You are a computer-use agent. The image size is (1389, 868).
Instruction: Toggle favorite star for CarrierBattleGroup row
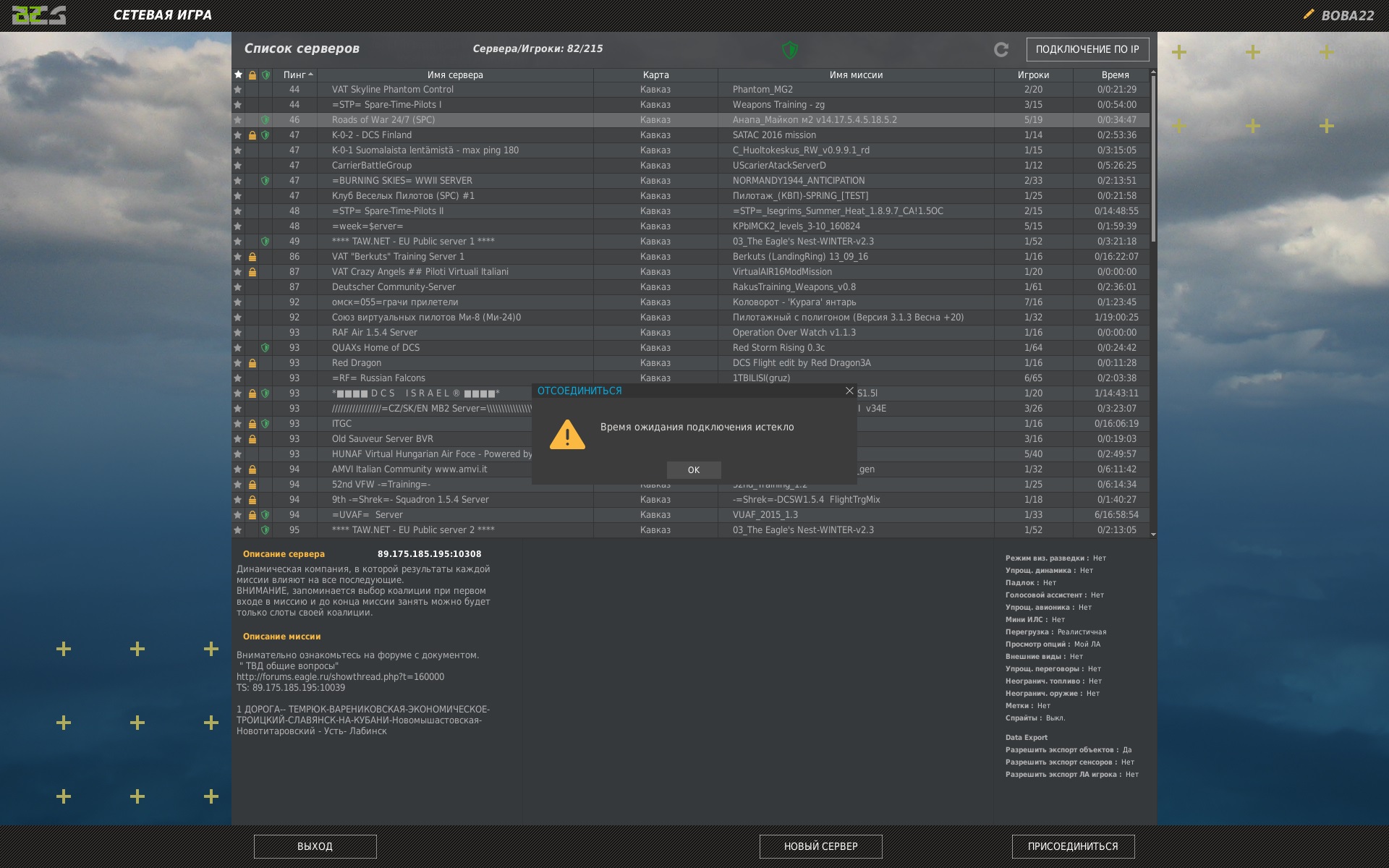point(238,166)
